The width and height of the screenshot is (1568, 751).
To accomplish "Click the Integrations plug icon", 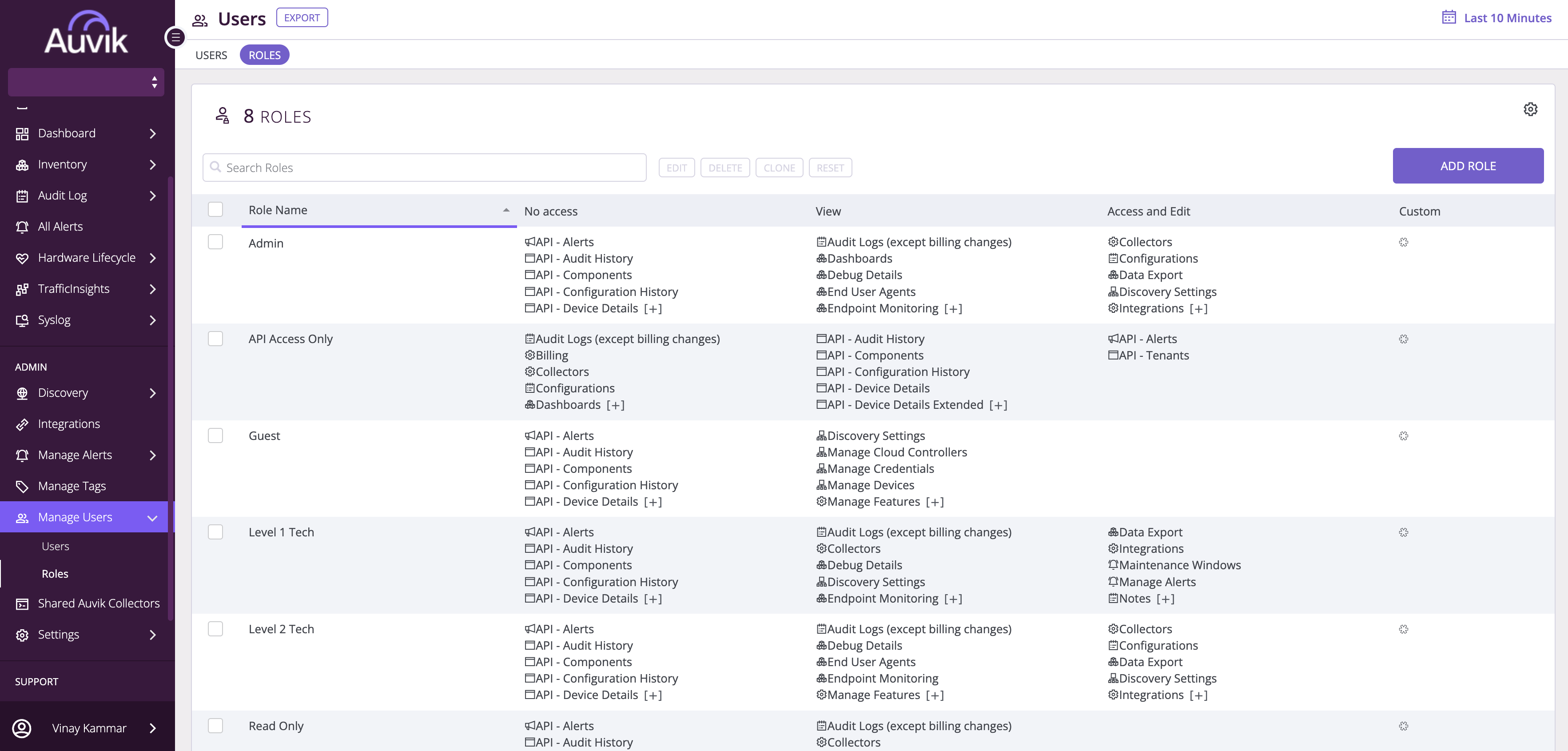I will click(x=22, y=424).
